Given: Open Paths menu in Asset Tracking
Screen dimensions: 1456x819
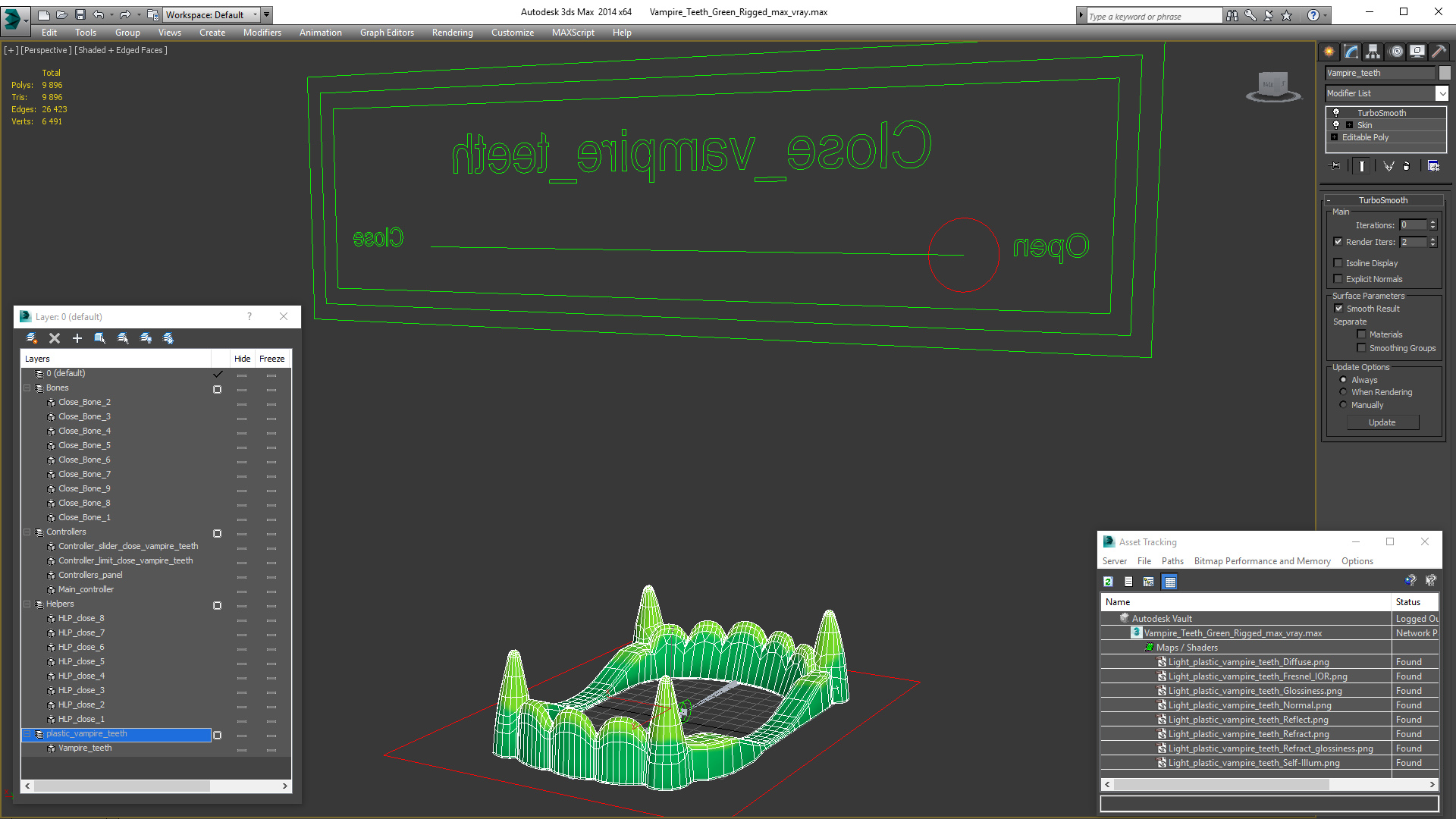Looking at the screenshot, I should click(1172, 561).
